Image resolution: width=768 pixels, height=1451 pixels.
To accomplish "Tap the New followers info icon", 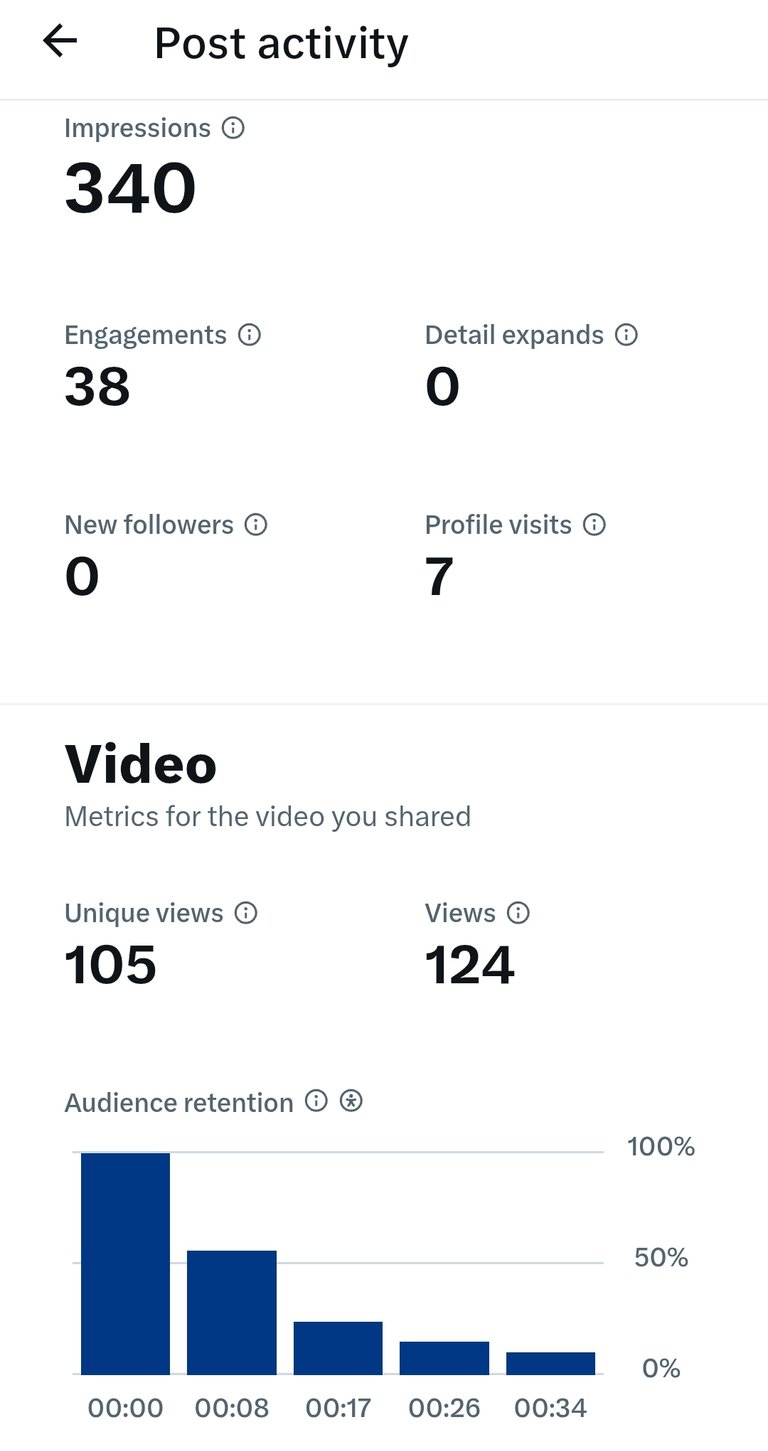I will (x=256, y=525).
